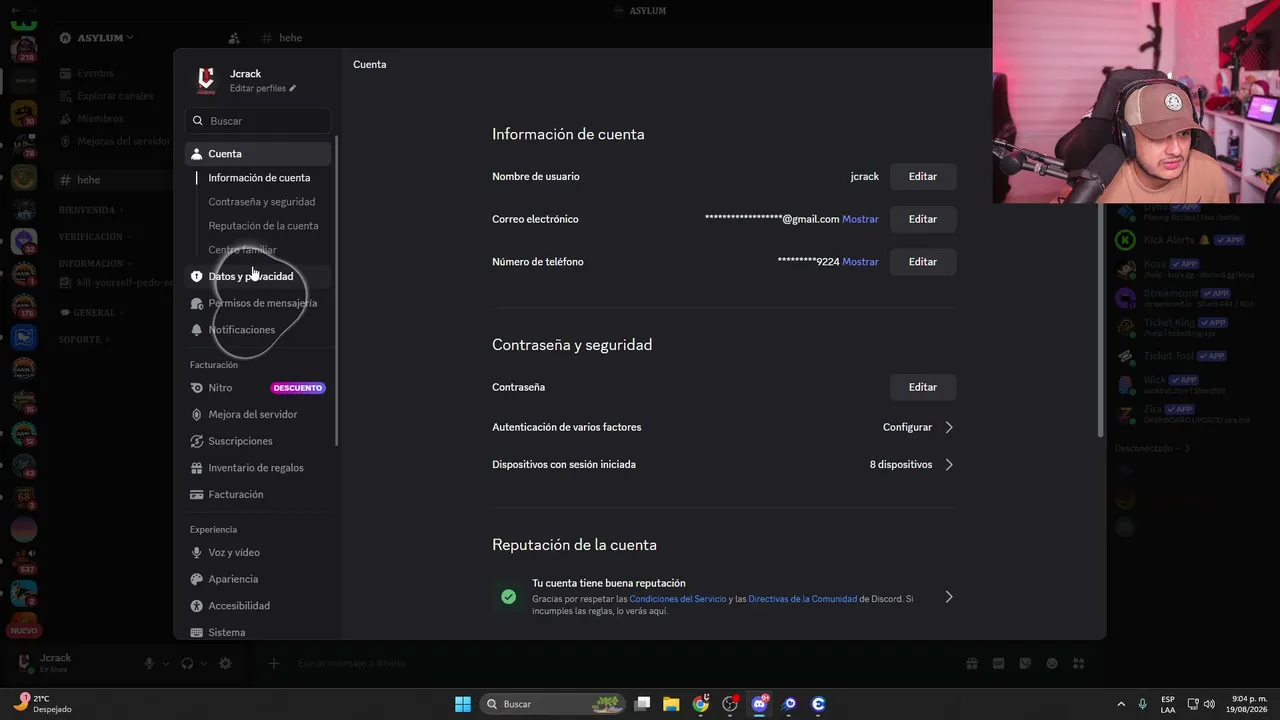Click the Inventario de regalos gift icon
Screen dimensions: 1280x720
[197, 468]
